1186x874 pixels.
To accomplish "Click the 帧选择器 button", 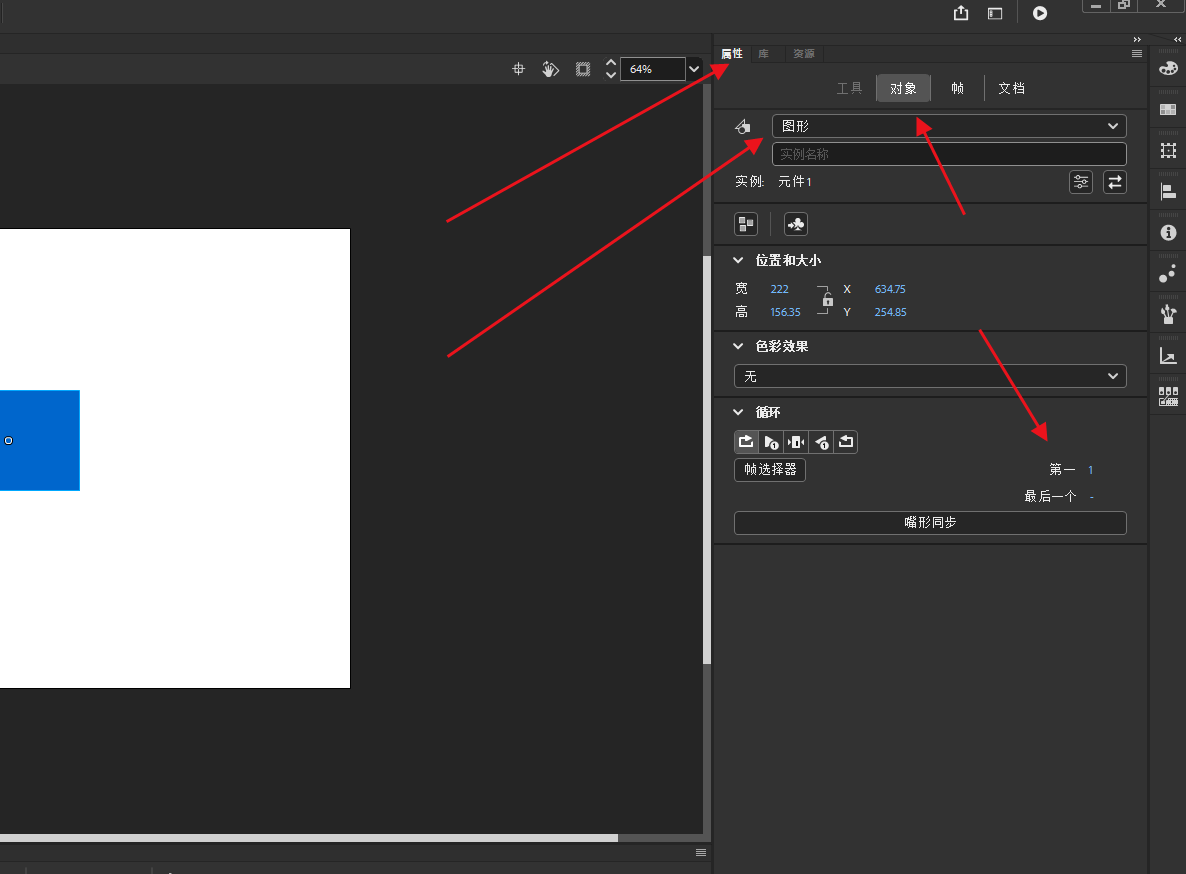I will click(x=769, y=469).
